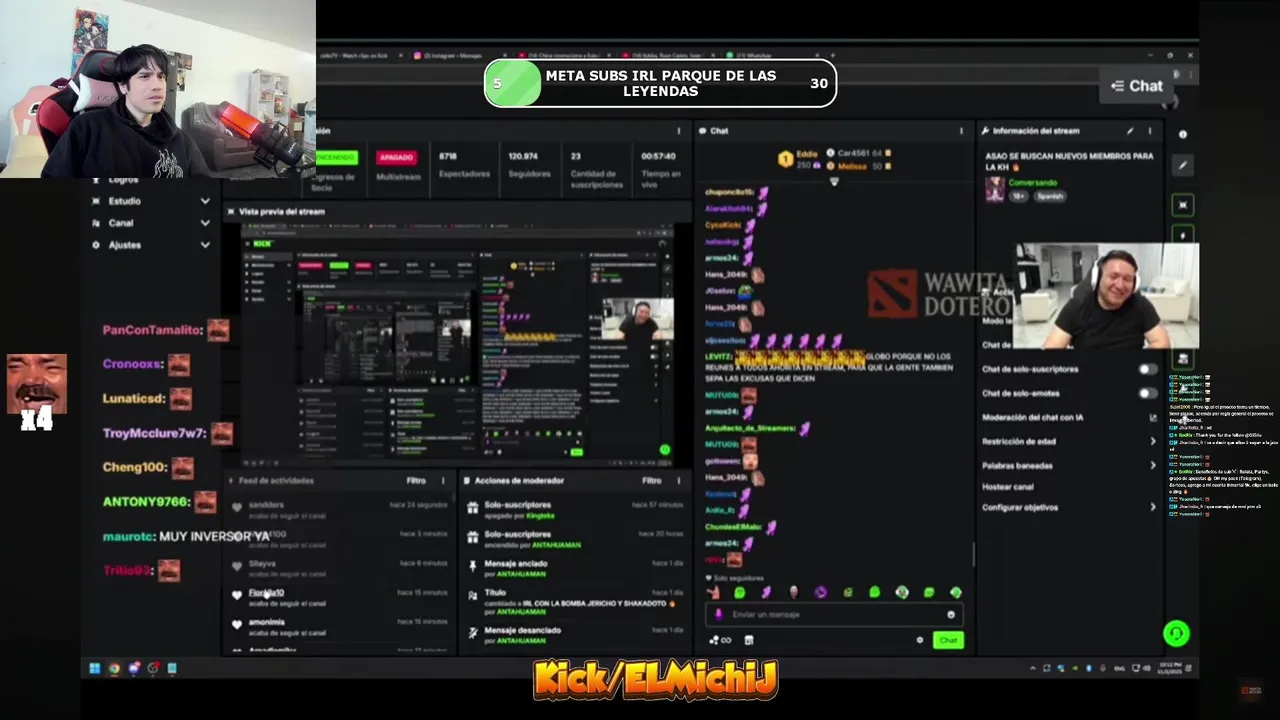Click the Chrome icon in taskbar
This screenshot has width=1280, height=720.
click(x=114, y=668)
